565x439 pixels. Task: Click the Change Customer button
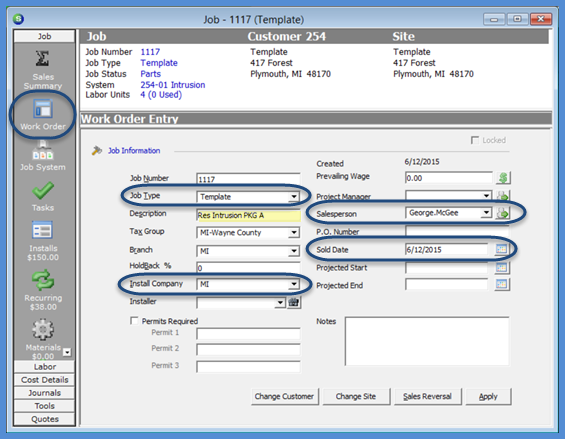point(284,396)
